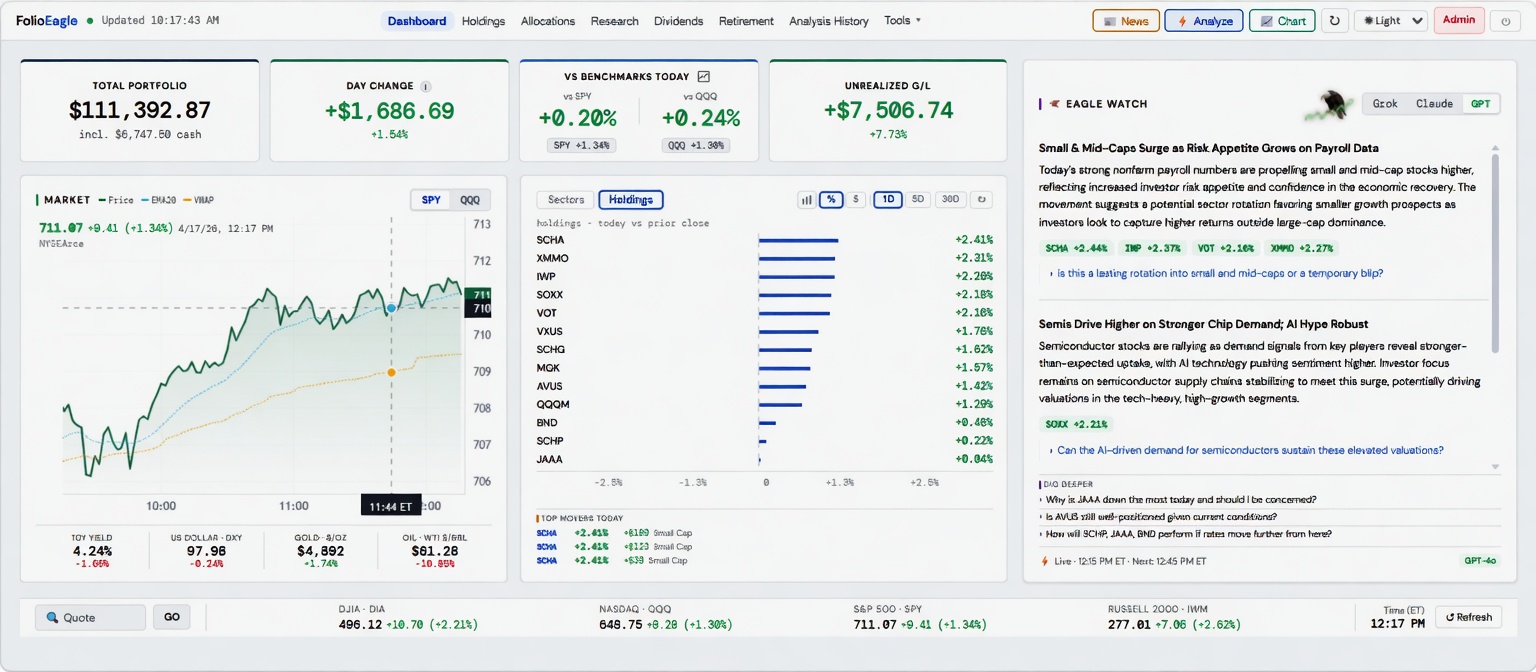1536x672 pixels.
Task: Select Claude as the Eagle Watch model
Action: point(1434,103)
